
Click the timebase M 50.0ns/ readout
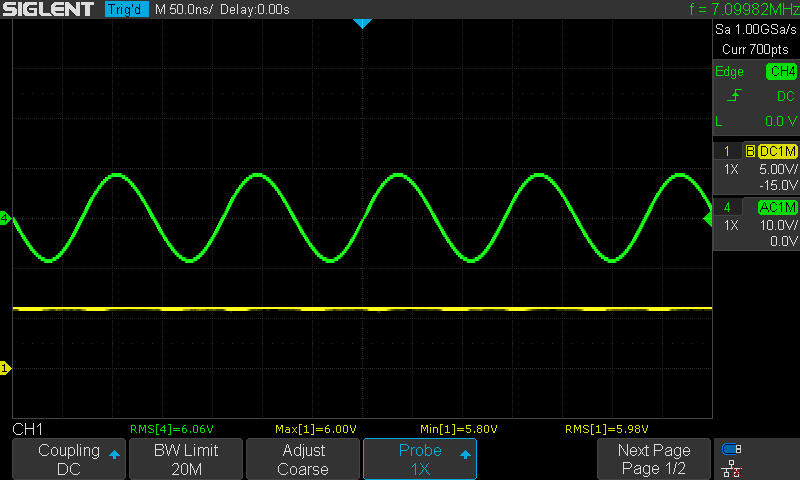click(183, 9)
